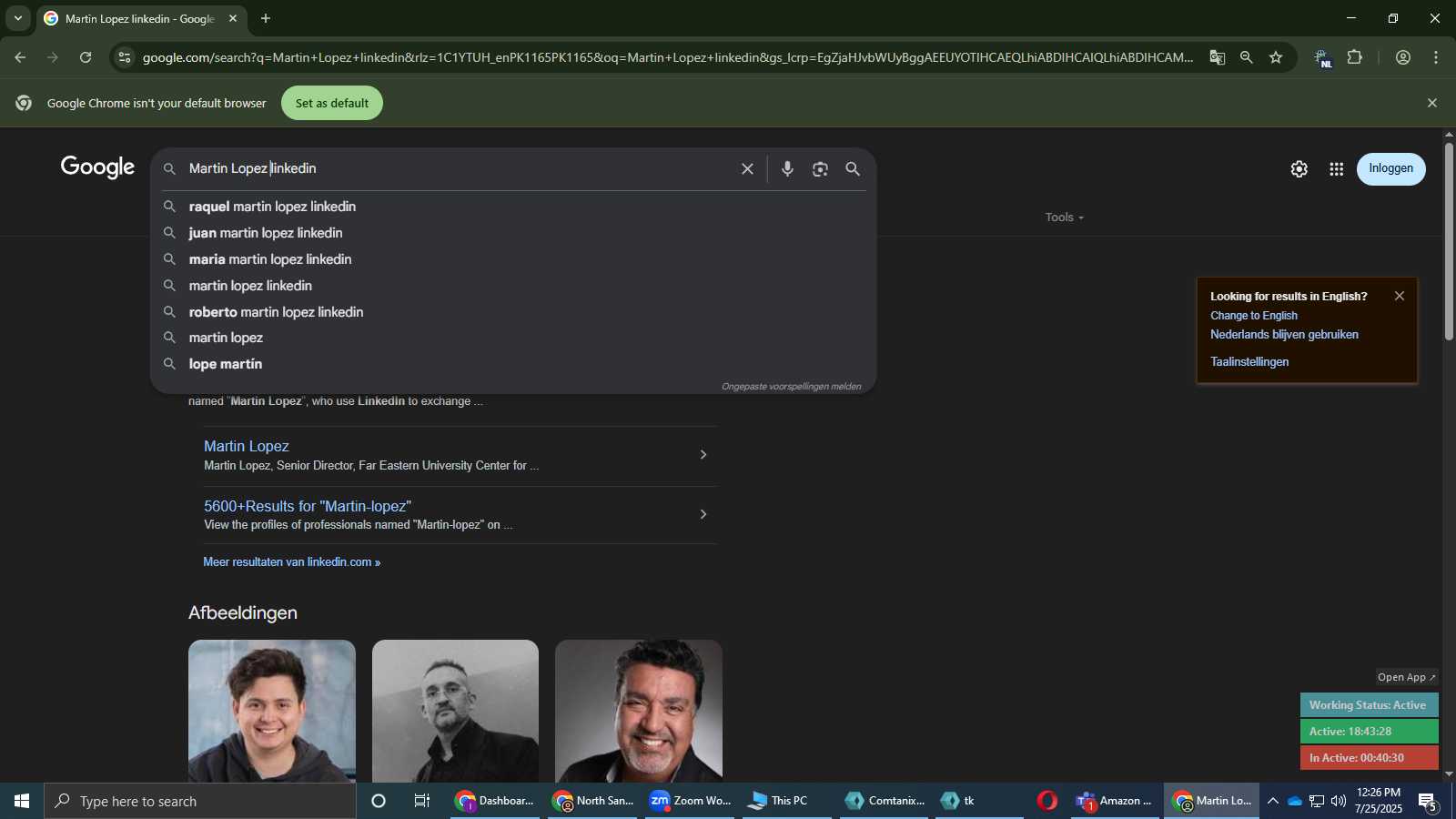Open the zoom level icon in address bar
Image resolution: width=1456 pixels, height=819 pixels.
1246,57
